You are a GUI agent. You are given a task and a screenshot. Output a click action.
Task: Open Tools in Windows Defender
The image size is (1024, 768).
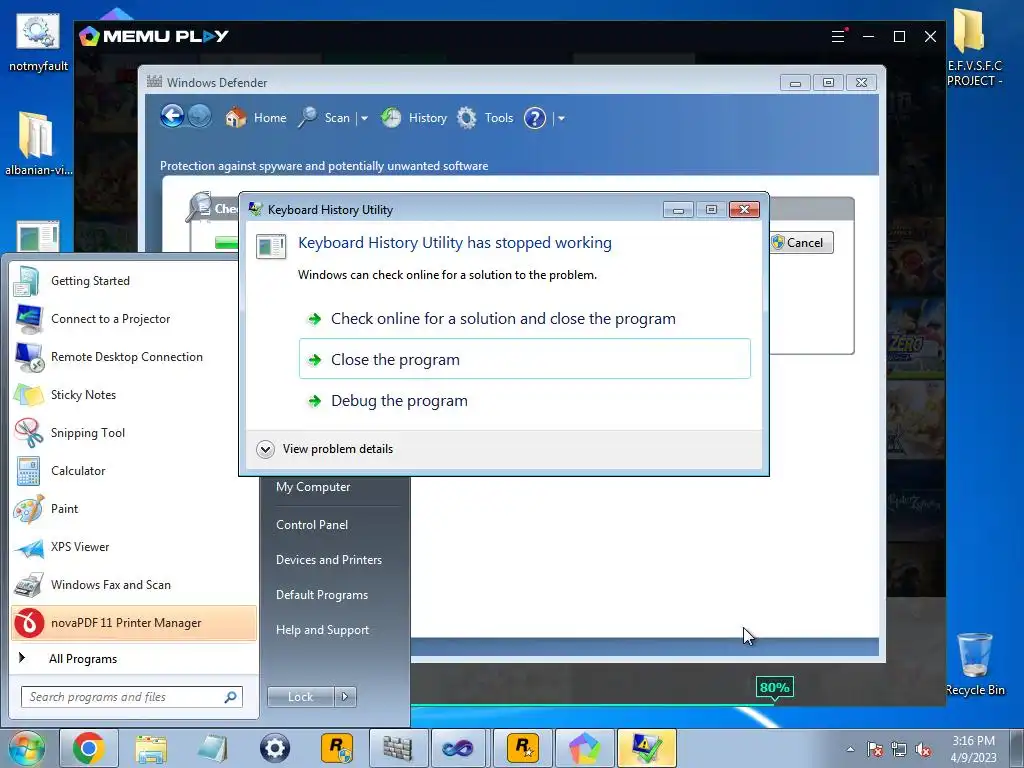tap(485, 118)
